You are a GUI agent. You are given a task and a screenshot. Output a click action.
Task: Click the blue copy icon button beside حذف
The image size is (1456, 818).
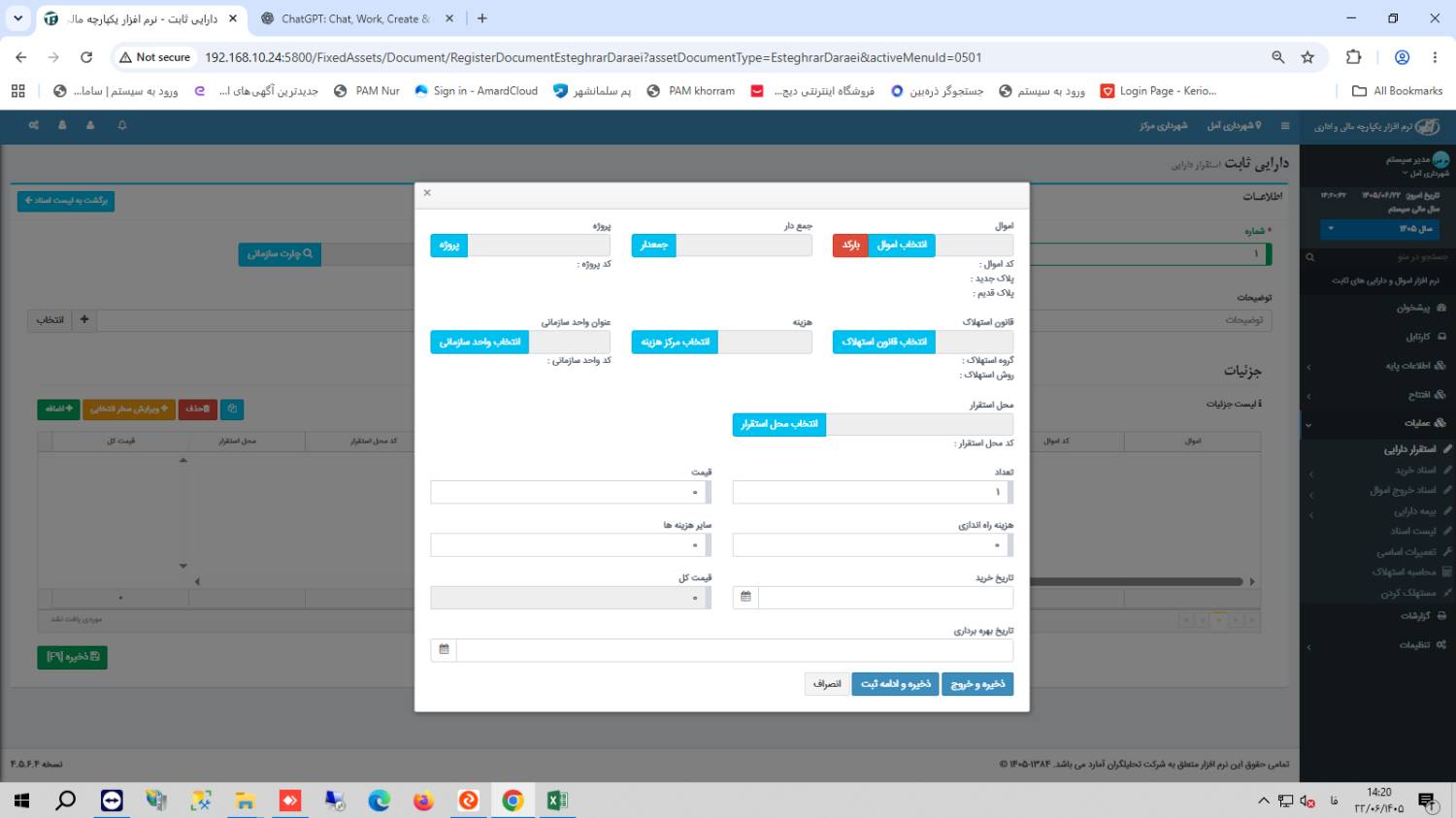232,409
